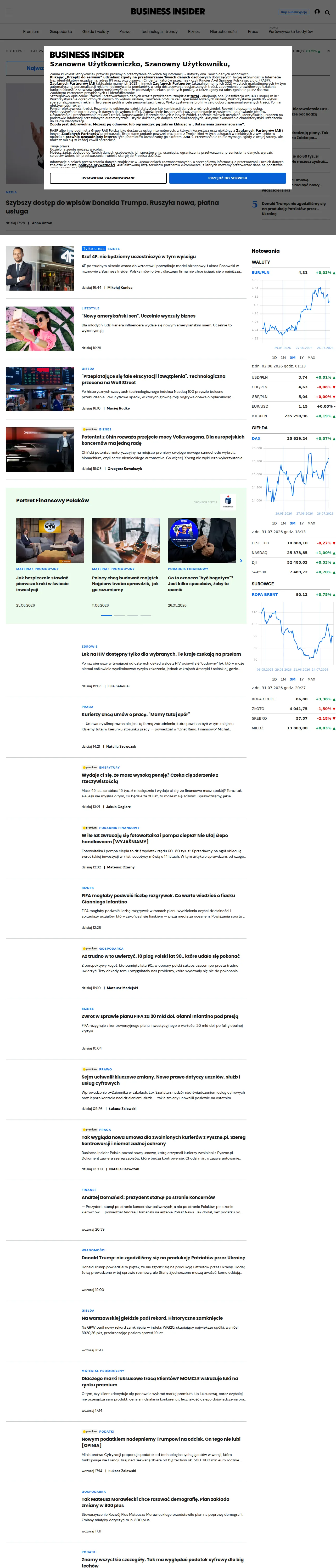Open author link Natalia Szewczak under Kurierzy article
Image resolution: width=336 pixels, height=1568 pixels.
[122, 746]
